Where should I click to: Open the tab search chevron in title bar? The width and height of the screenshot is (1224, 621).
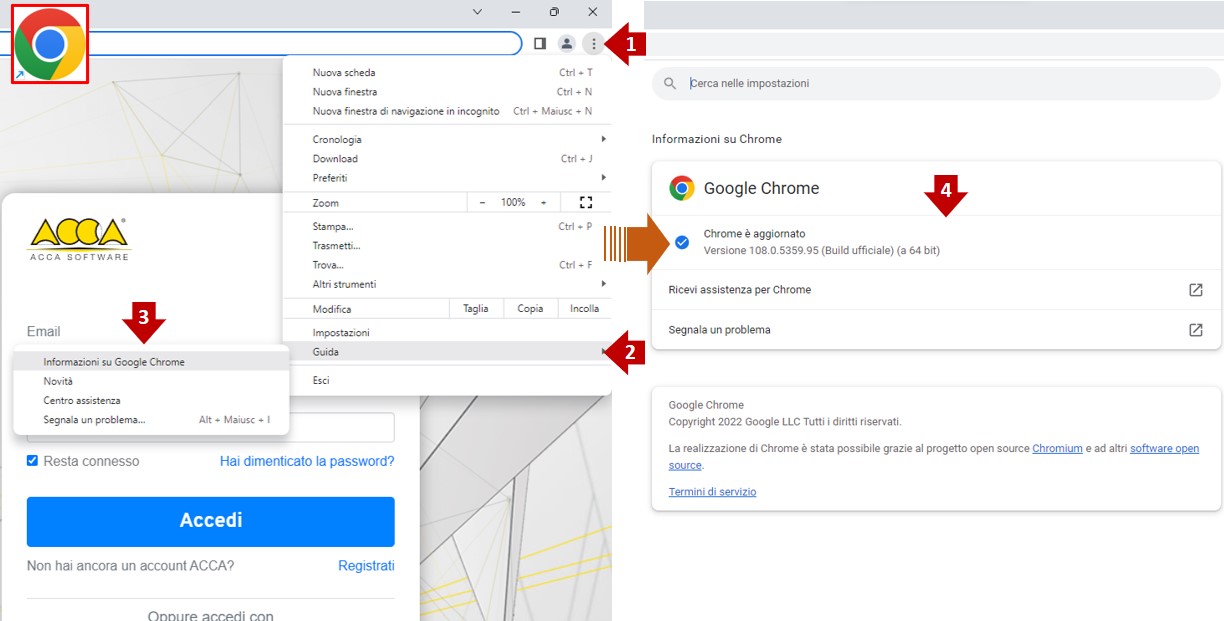point(477,12)
